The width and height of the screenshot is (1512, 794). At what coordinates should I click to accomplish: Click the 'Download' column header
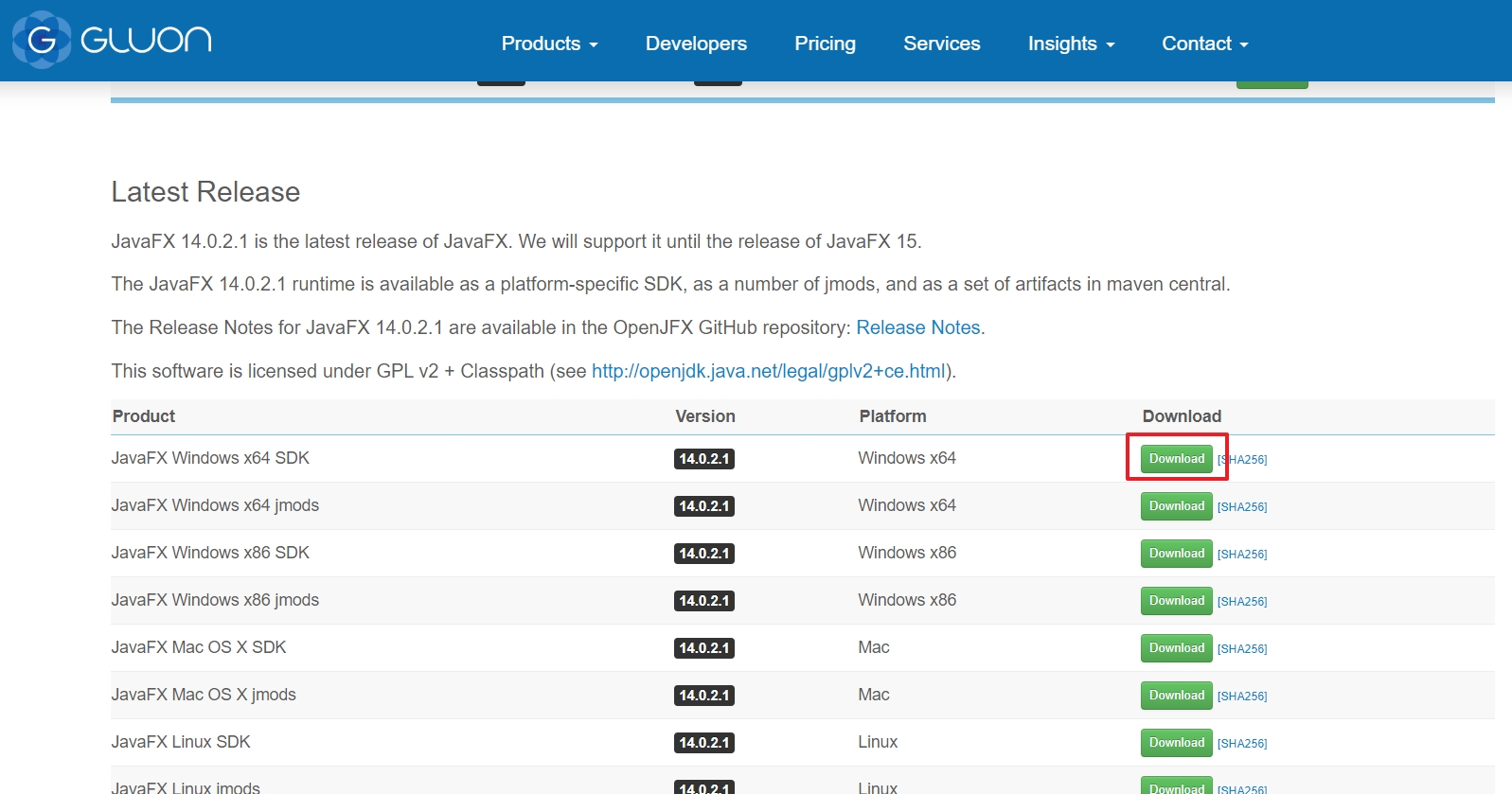pyautogui.click(x=1182, y=416)
